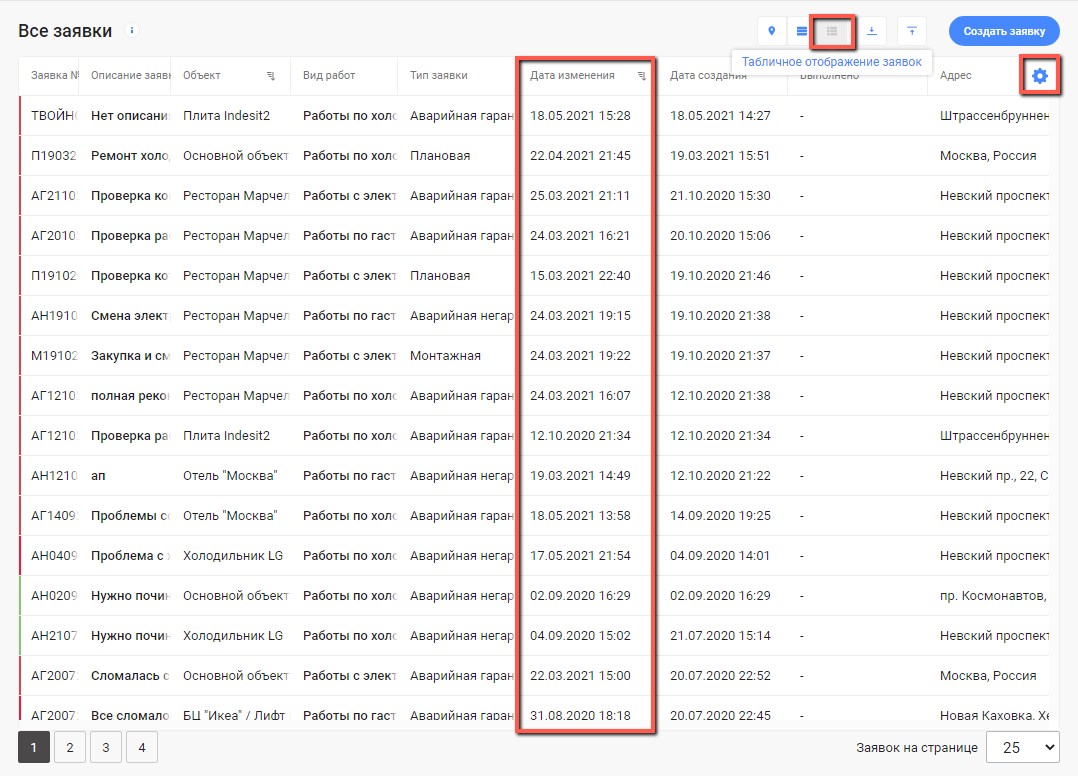
Task: Select current page 1 button
Action: [x=34, y=747]
